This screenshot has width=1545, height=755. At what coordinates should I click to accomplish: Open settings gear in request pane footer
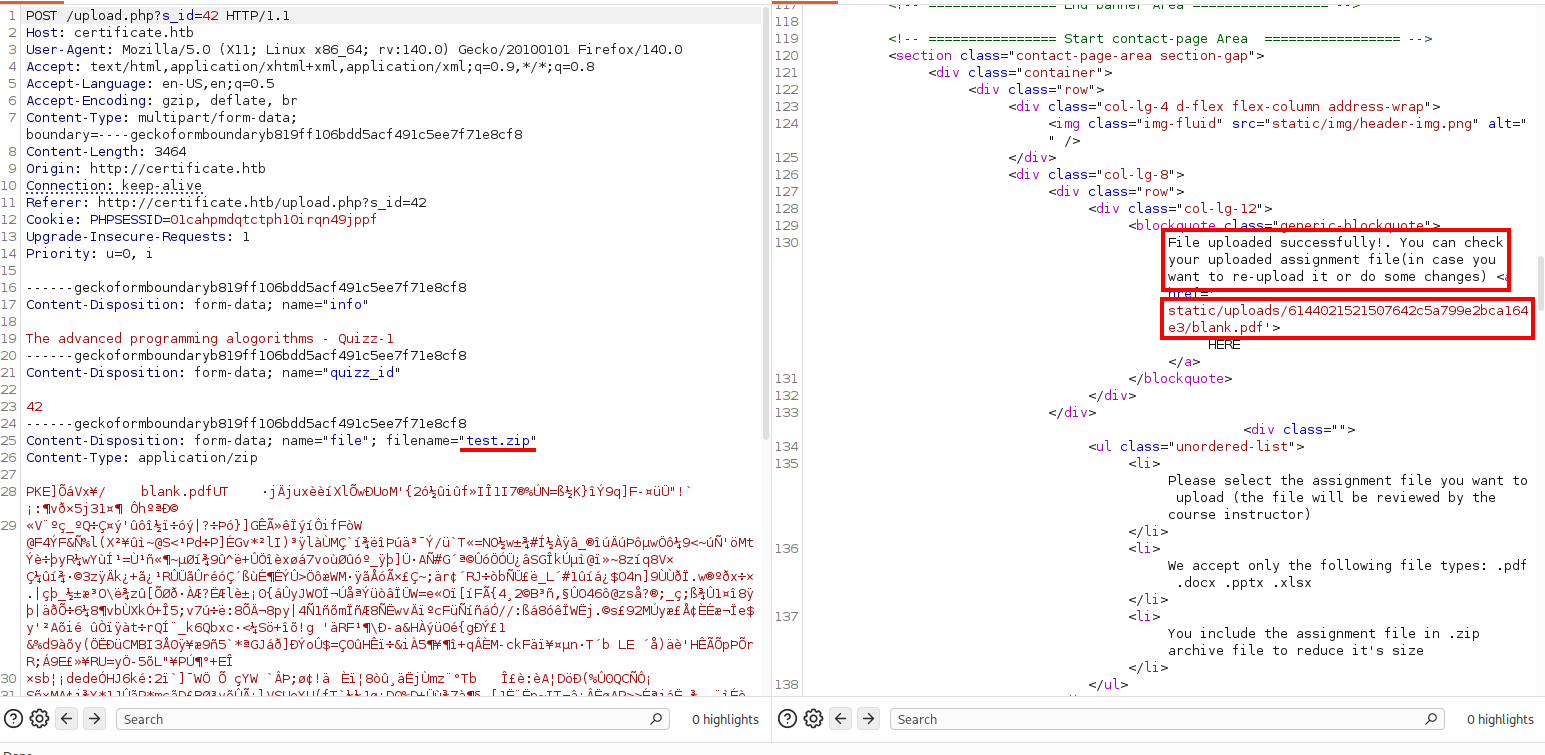(x=39, y=718)
